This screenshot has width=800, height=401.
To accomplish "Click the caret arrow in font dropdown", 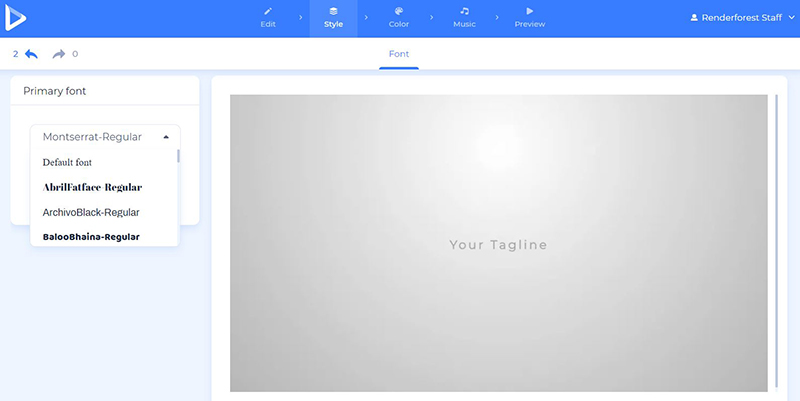I will [166, 137].
